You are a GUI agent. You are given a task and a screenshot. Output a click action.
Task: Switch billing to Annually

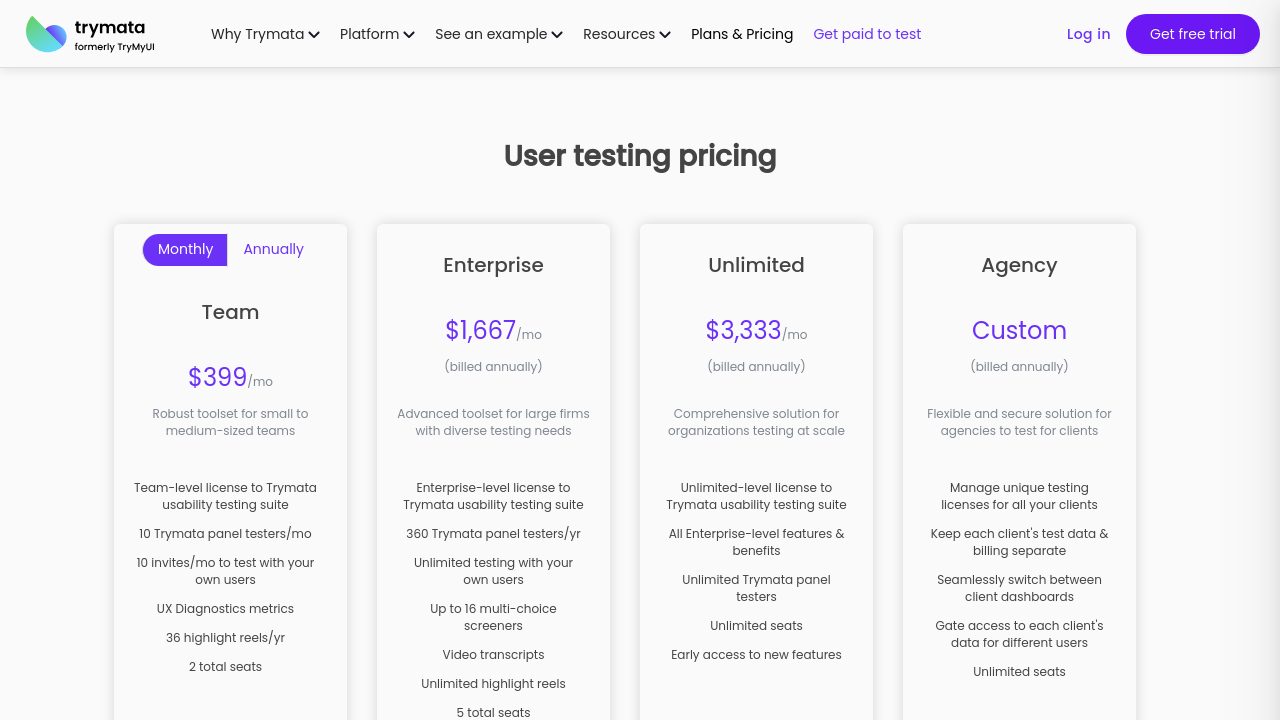[x=273, y=250]
